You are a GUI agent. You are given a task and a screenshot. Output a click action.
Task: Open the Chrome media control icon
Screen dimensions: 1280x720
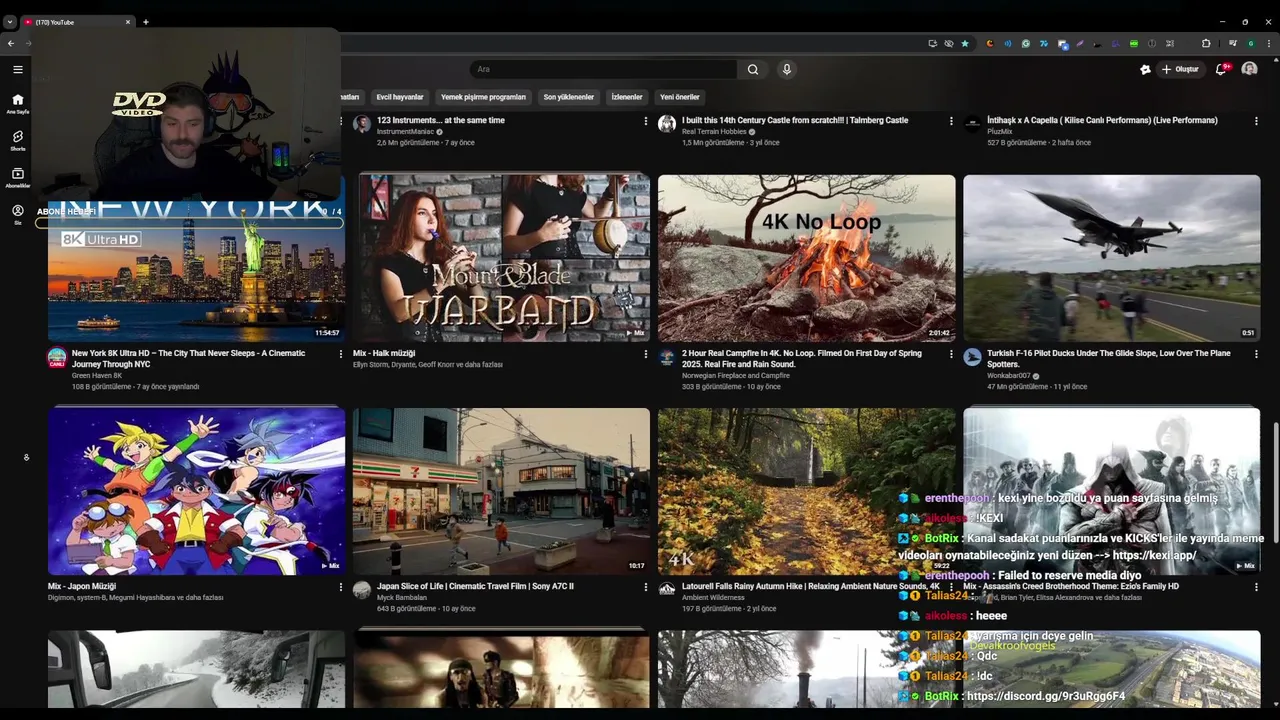point(1233,43)
